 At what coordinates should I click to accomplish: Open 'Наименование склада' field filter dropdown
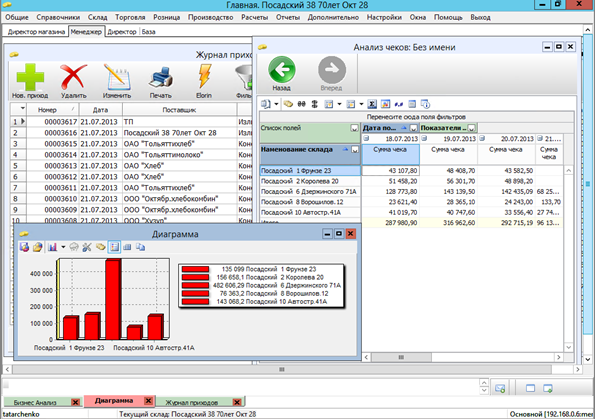pos(355,150)
